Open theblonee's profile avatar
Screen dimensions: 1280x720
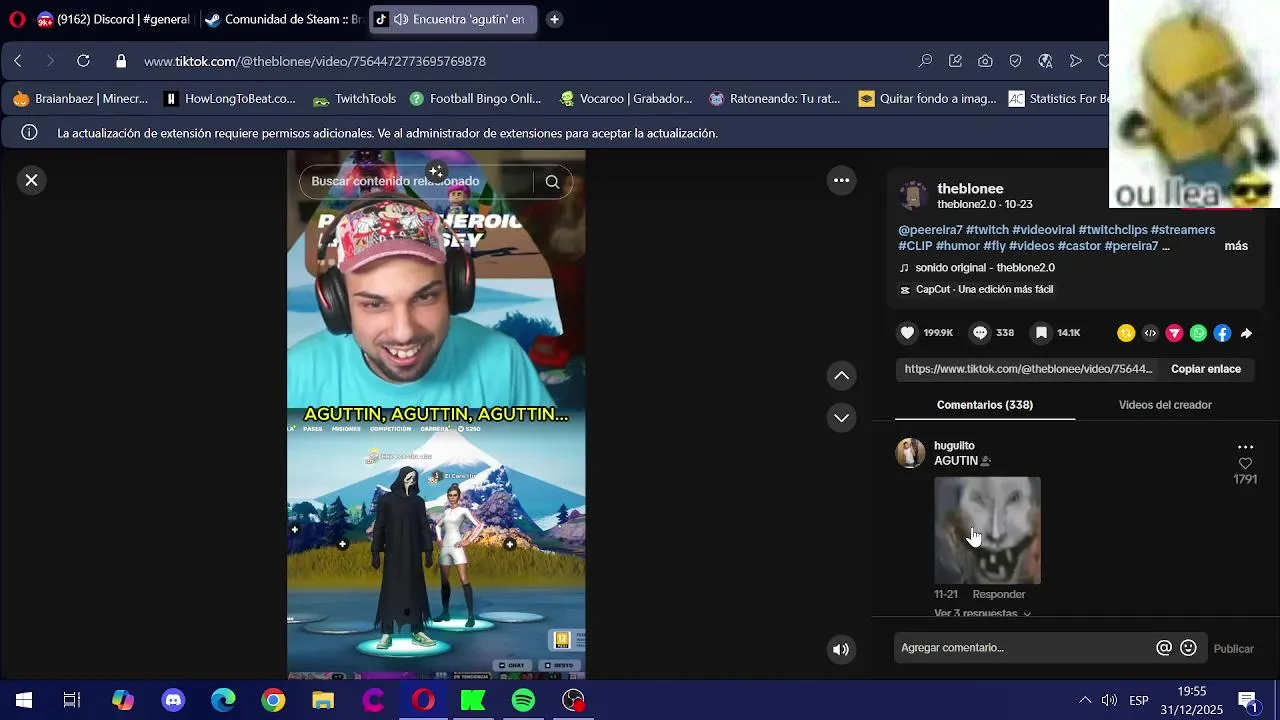click(912, 196)
